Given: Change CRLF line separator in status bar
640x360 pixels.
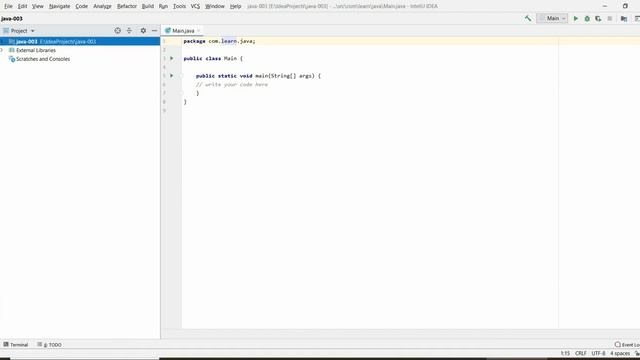Looking at the screenshot, I should pos(580,353).
